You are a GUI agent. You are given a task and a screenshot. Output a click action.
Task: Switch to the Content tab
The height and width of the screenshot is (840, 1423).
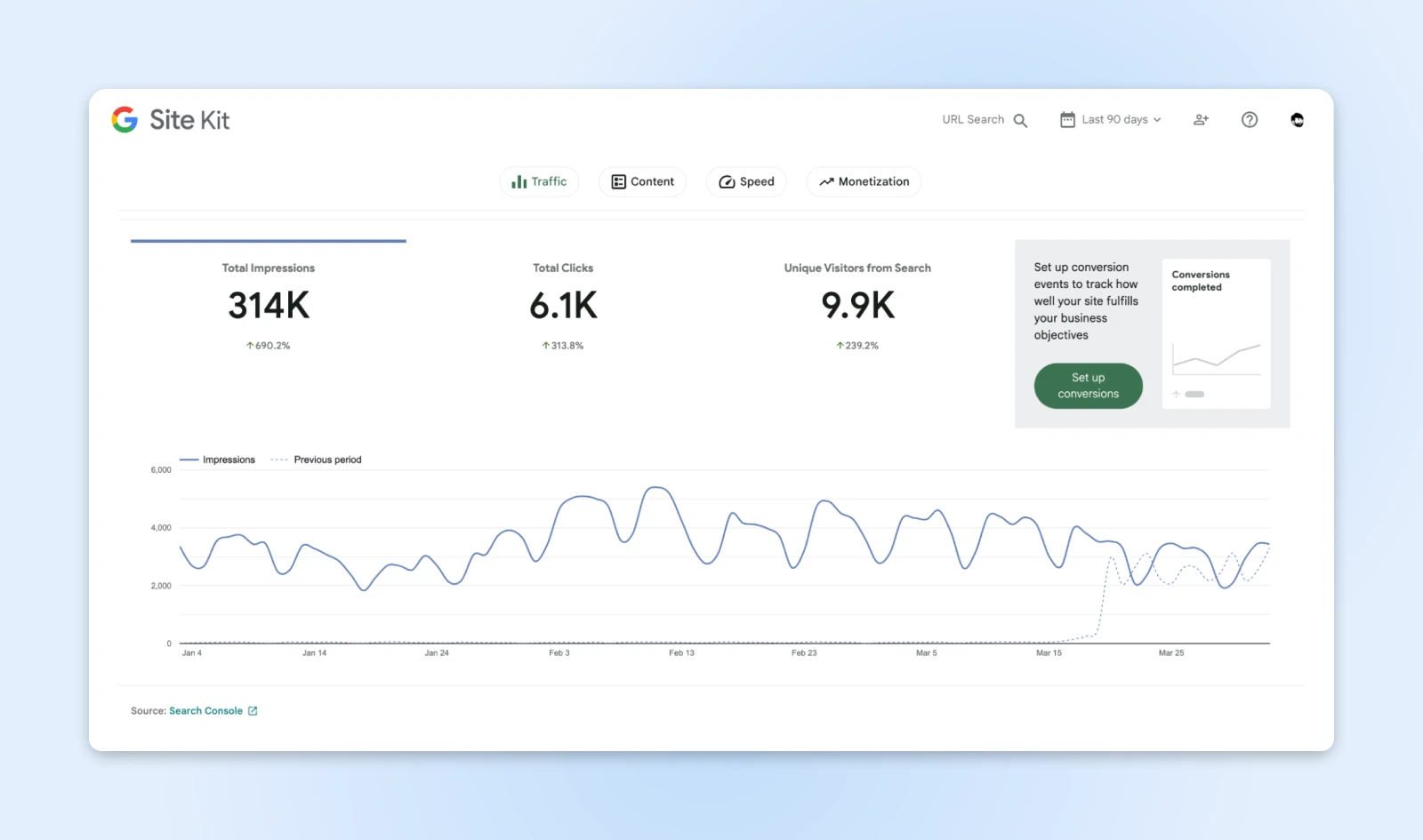point(642,182)
